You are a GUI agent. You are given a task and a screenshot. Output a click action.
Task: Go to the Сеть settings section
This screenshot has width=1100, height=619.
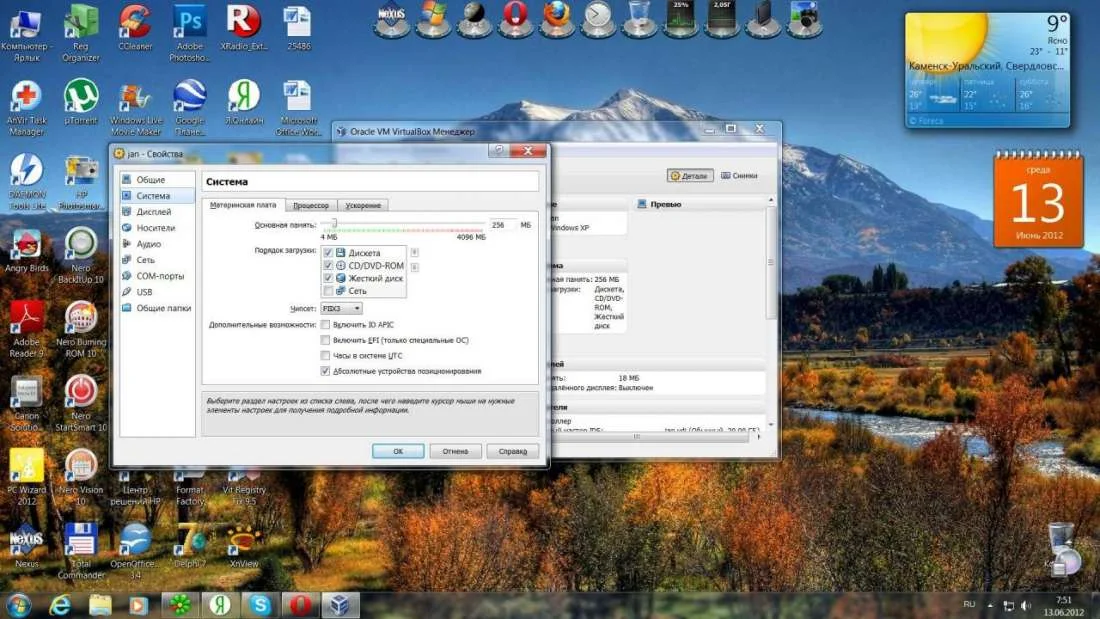click(x=146, y=260)
